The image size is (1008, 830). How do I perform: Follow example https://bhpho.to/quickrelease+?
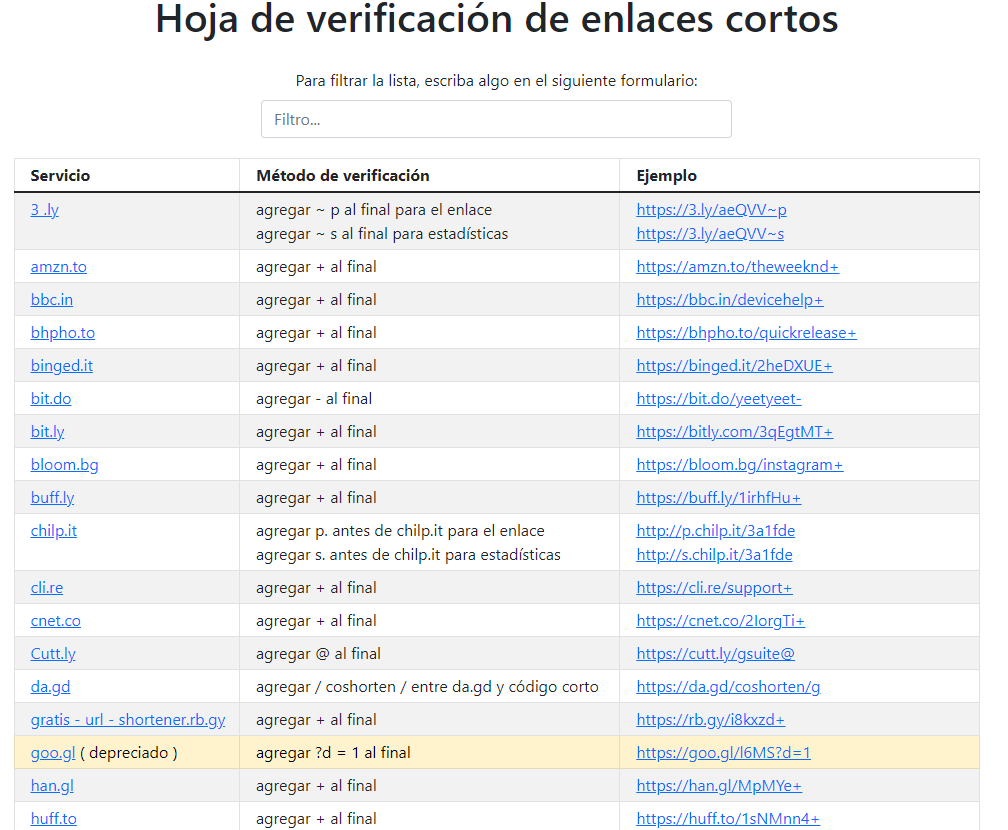[746, 332]
